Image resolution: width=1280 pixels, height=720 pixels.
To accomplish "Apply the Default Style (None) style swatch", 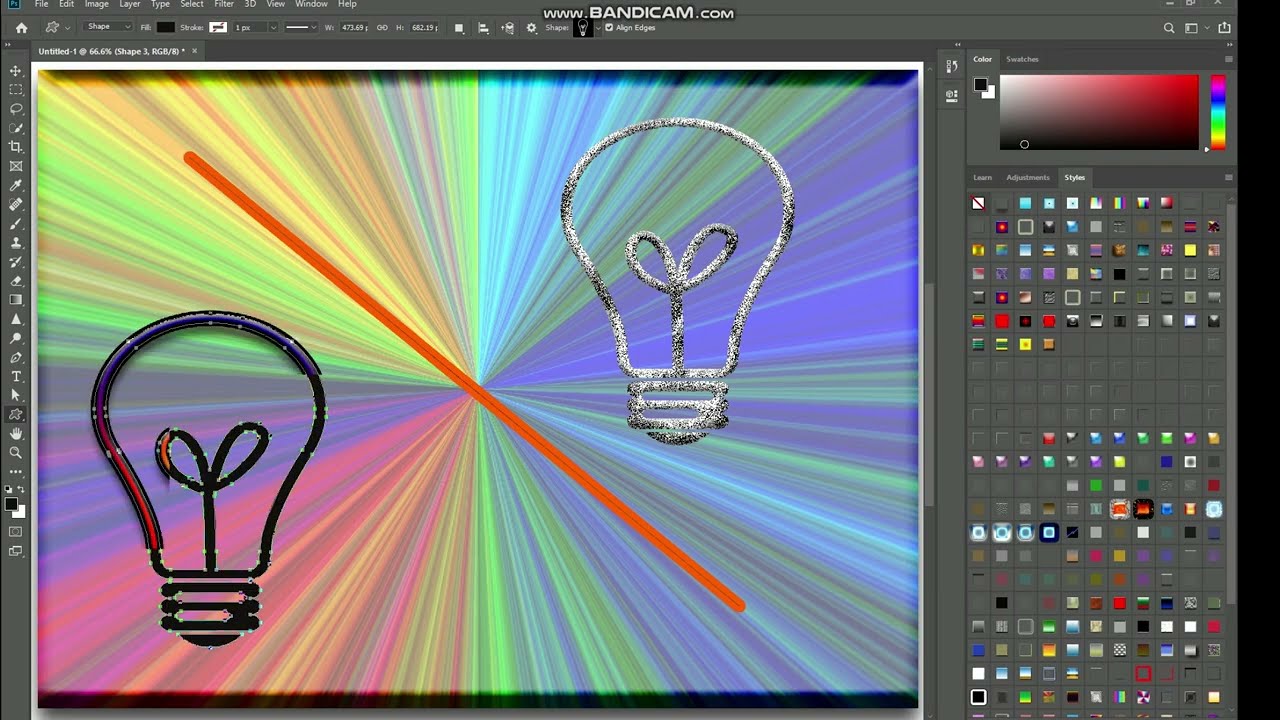I will coord(978,203).
